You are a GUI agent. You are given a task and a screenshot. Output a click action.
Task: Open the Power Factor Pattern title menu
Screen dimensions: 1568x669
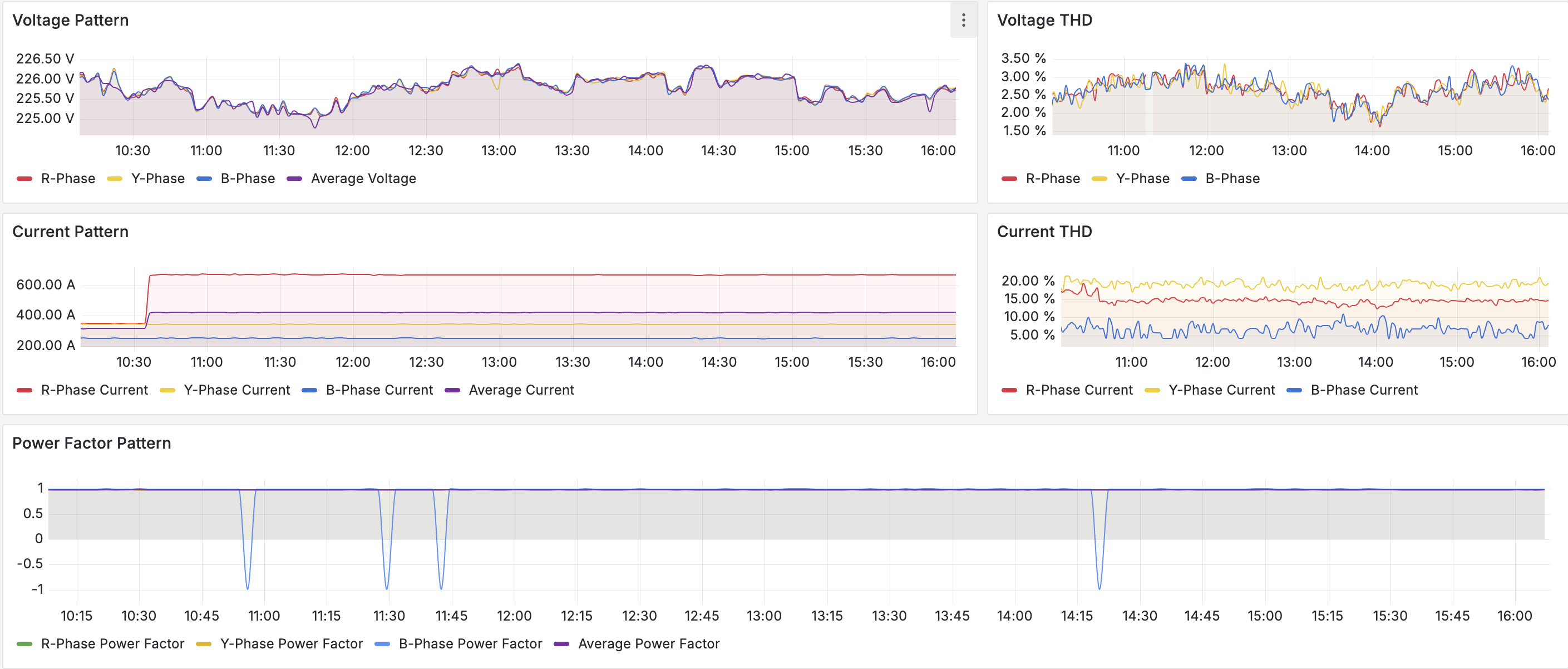pos(91,442)
